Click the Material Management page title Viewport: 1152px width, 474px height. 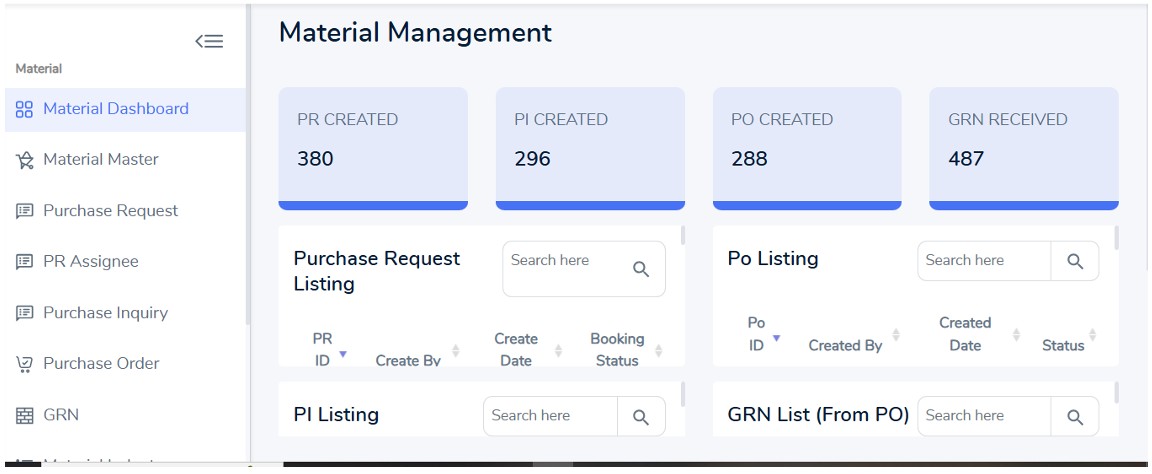coord(415,33)
